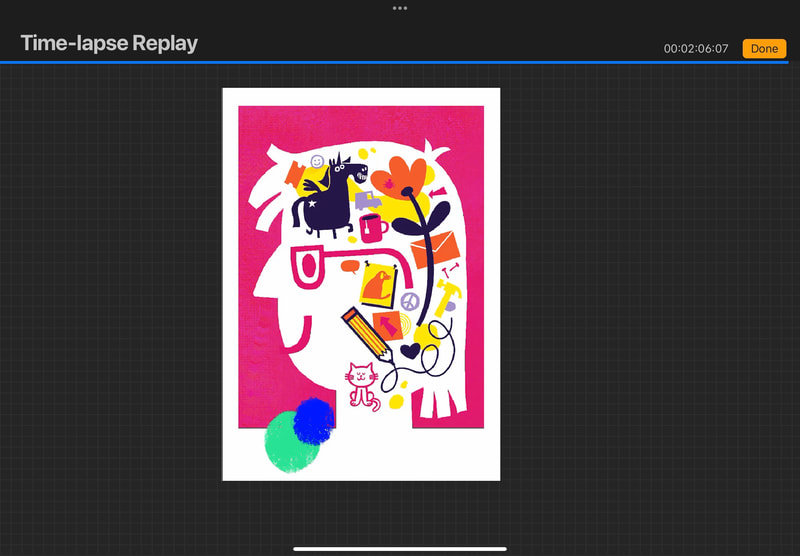Tap the three-dot multitasking menu at top
Image resolution: width=800 pixels, height=556 pixels.
coord(400,8)
